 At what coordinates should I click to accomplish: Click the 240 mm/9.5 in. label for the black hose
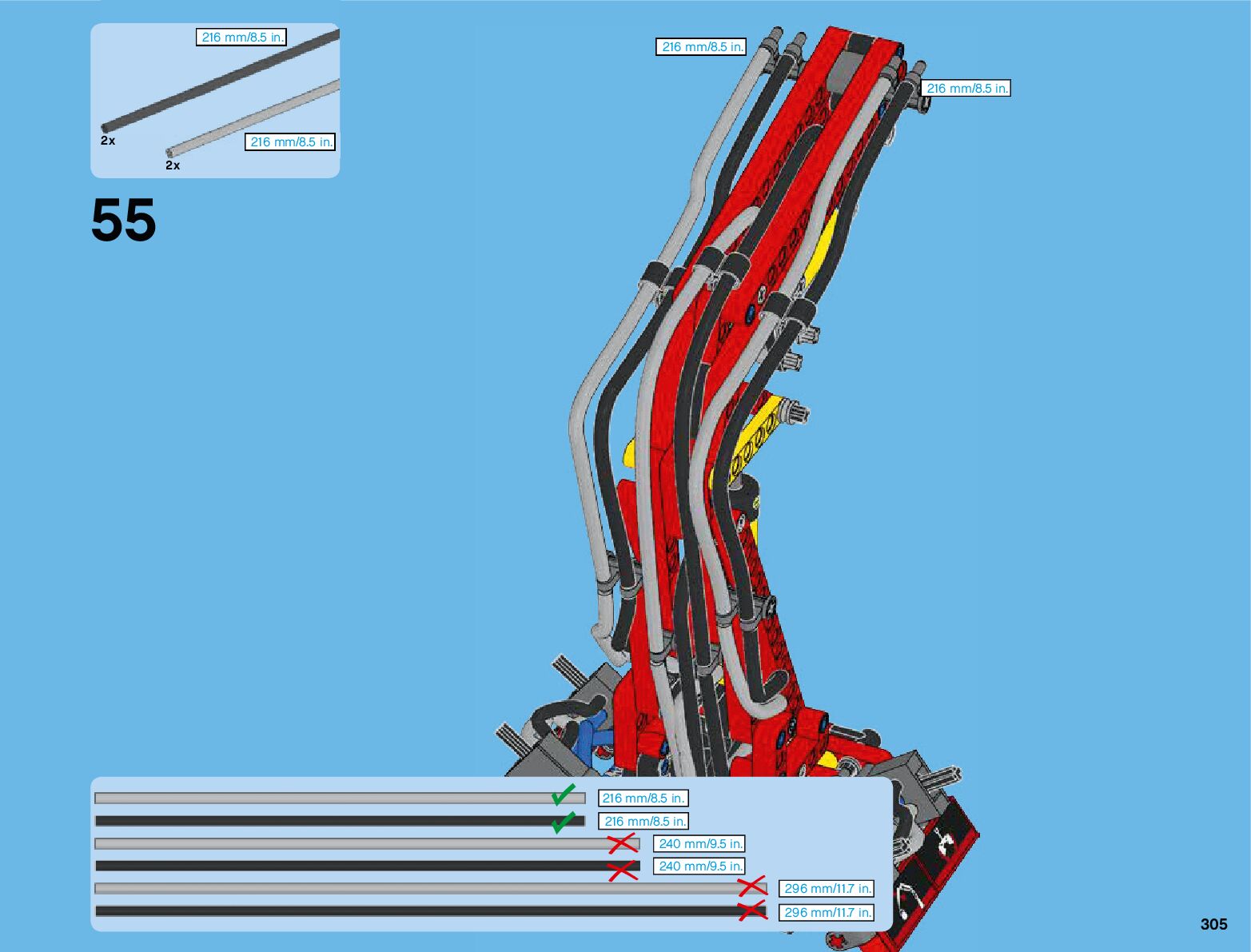coord(699,866)
